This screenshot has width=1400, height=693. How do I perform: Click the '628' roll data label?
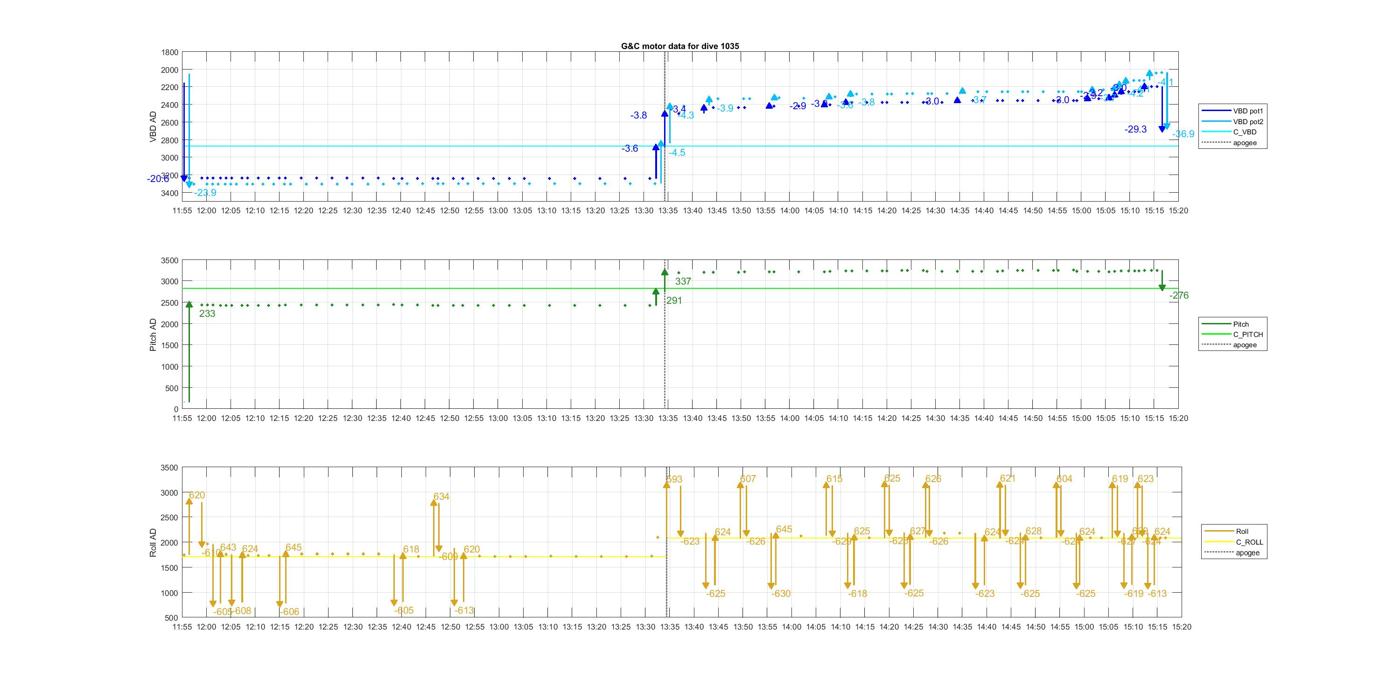[1033, 532]
